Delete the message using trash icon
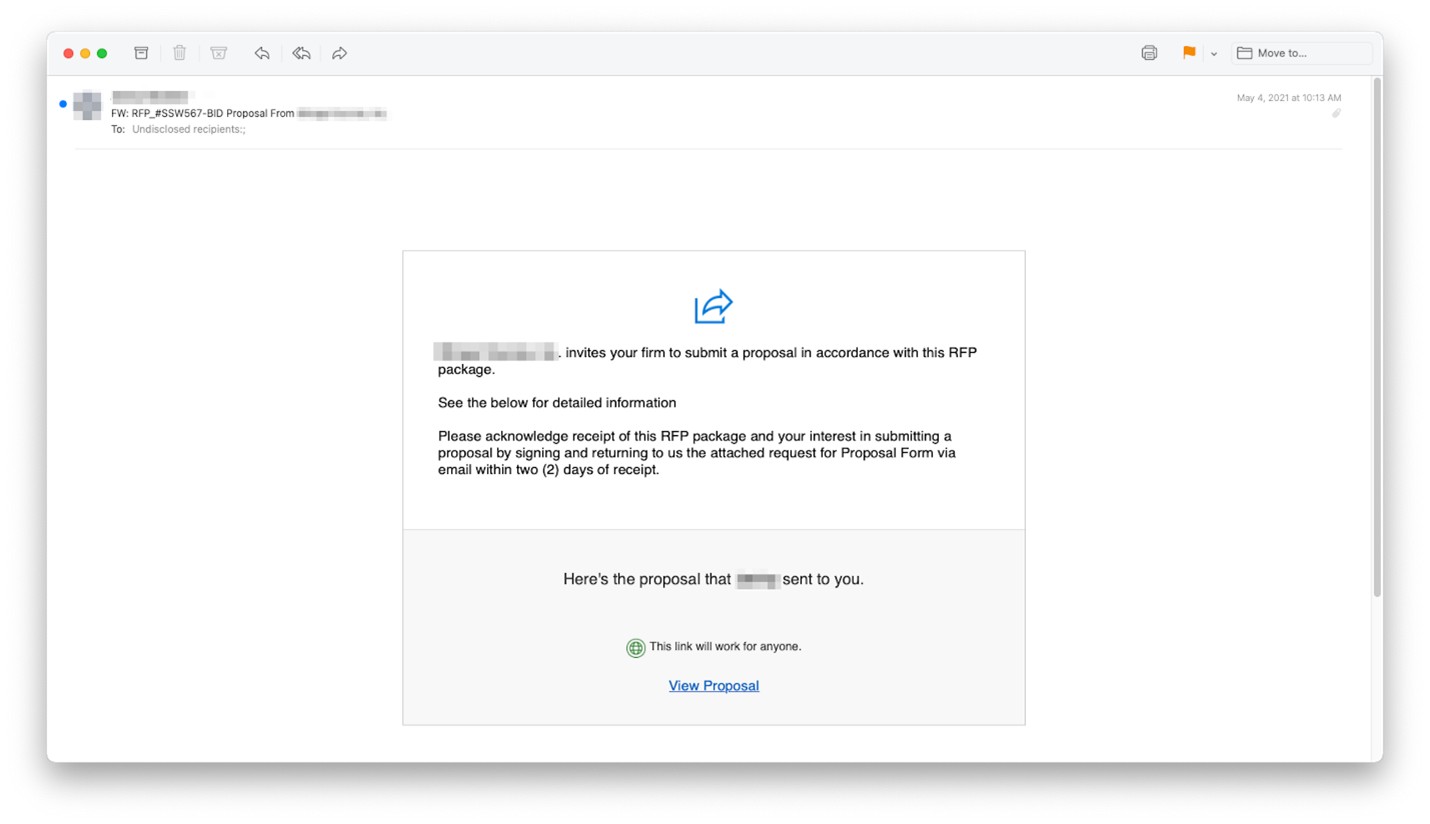Viewport: 1430px width, 824px height. tap(179, 53)
